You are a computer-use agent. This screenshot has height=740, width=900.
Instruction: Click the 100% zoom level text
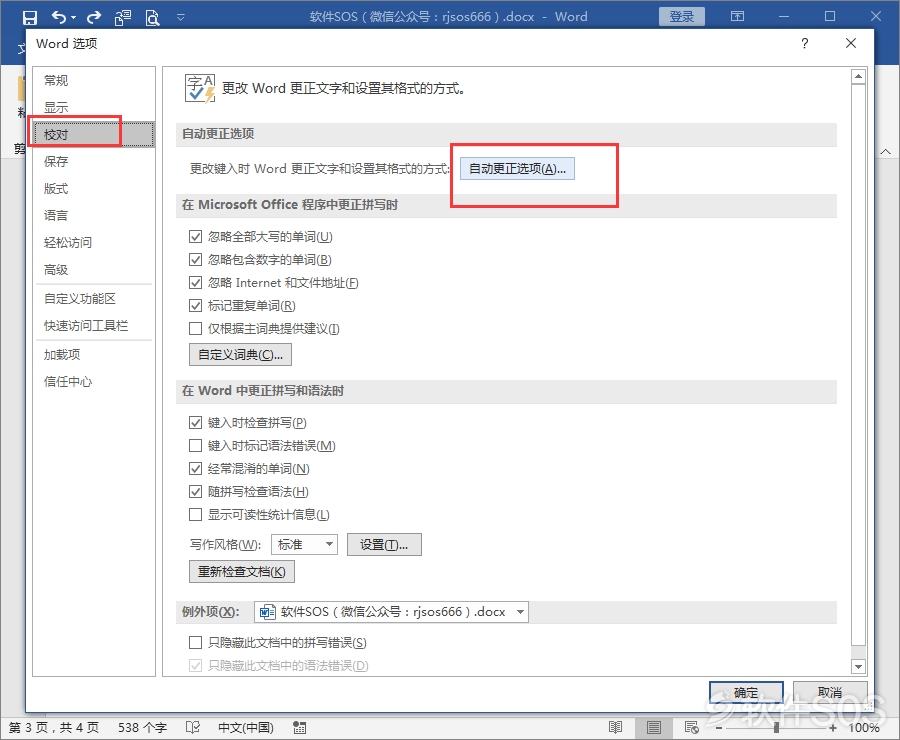point(864,727)
